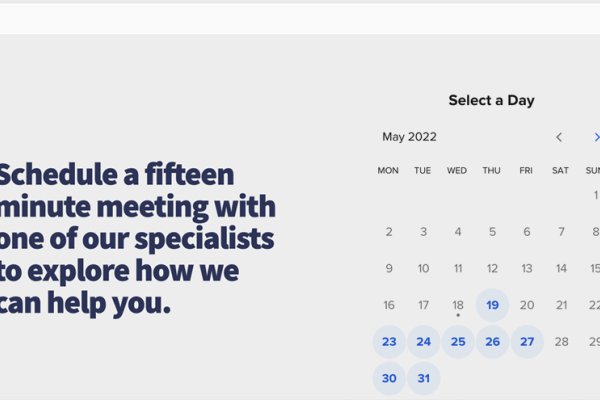Click disabled date May 20
The height and width of the screenshot is (400, 600).
[x=527, y=305]
